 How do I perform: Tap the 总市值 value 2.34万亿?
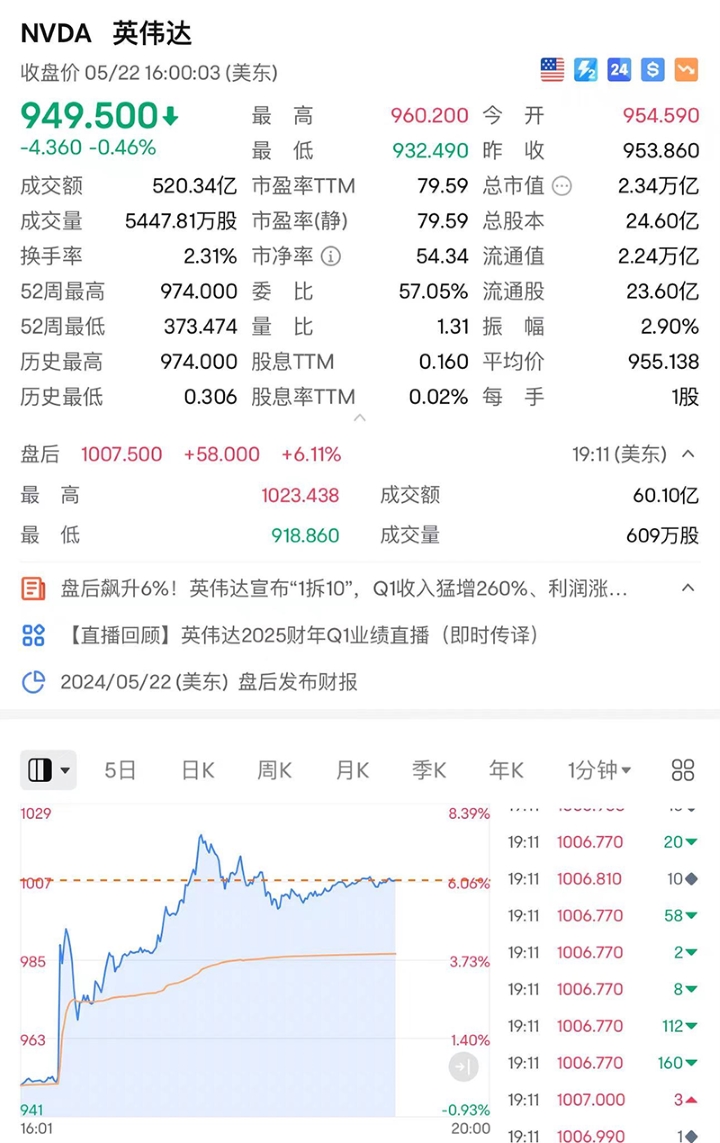point(659,186)
